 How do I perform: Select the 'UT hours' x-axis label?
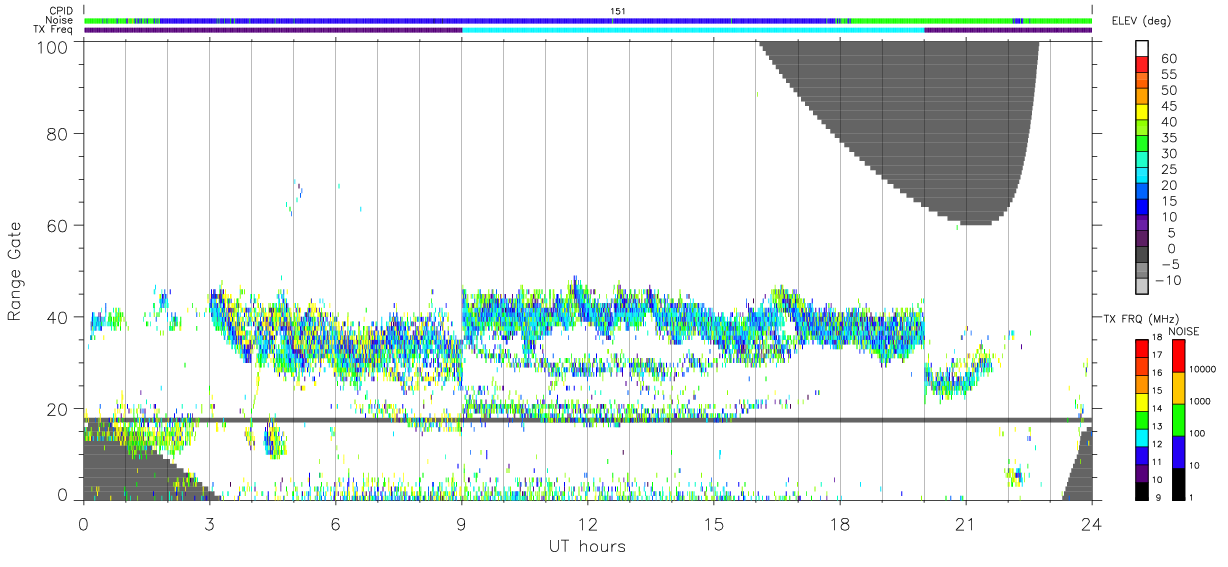coord(586,546)
